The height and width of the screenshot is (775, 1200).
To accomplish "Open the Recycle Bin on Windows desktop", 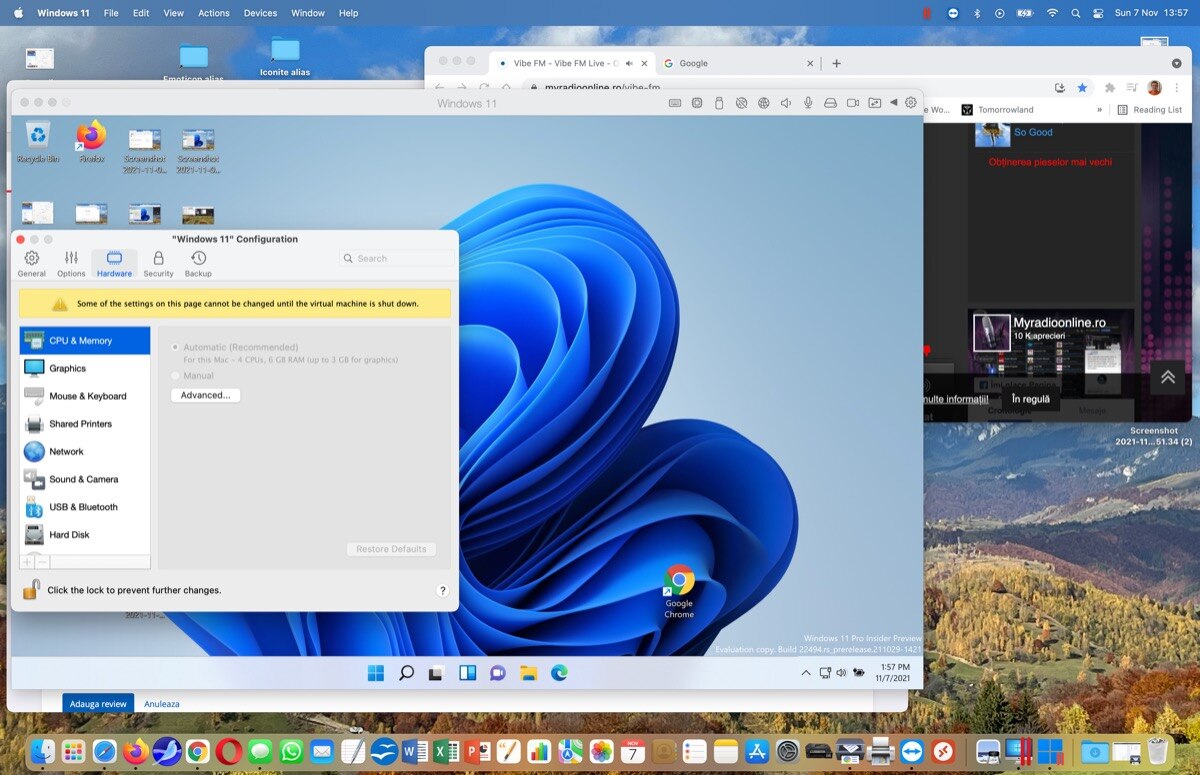I will pyautogui.click(x=37, y=141).
